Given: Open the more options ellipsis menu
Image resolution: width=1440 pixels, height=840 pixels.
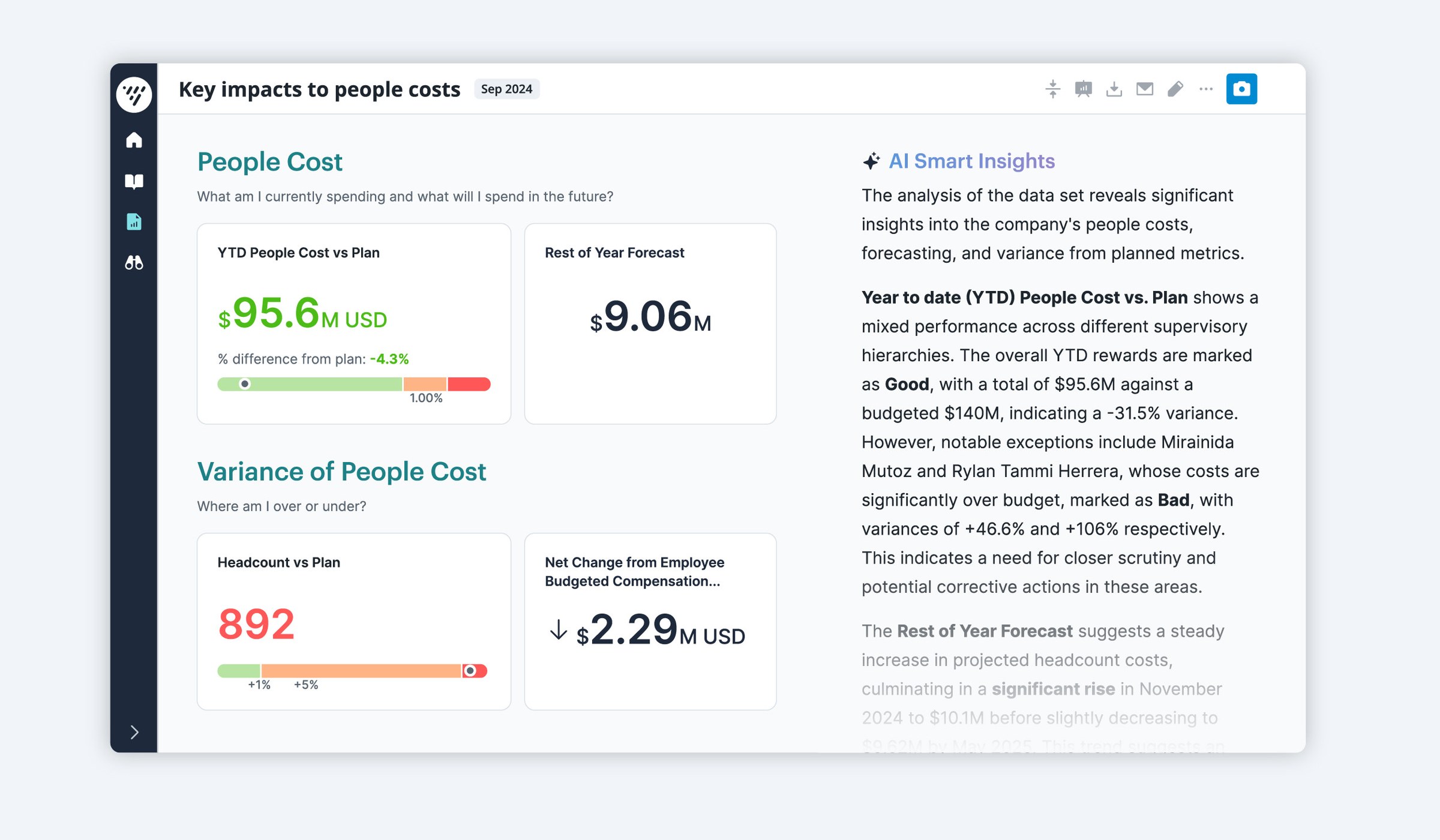Looking at the screenshot, I should 1206,89.
